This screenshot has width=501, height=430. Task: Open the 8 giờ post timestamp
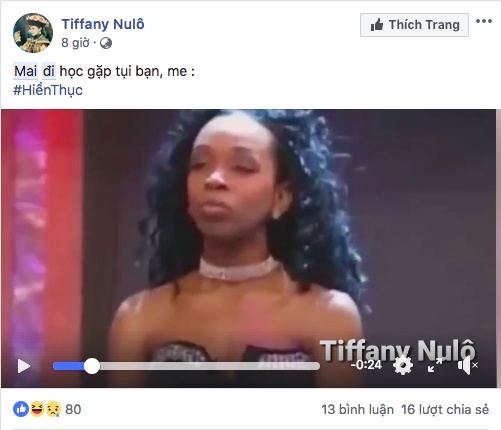(x=75, y=43)
